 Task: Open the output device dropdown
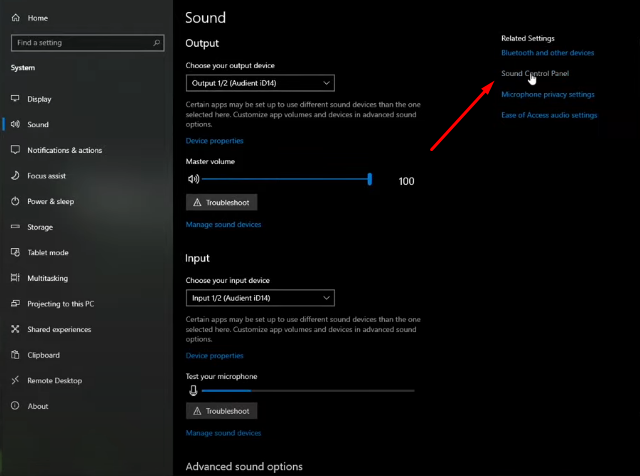(x=260, y=83)
